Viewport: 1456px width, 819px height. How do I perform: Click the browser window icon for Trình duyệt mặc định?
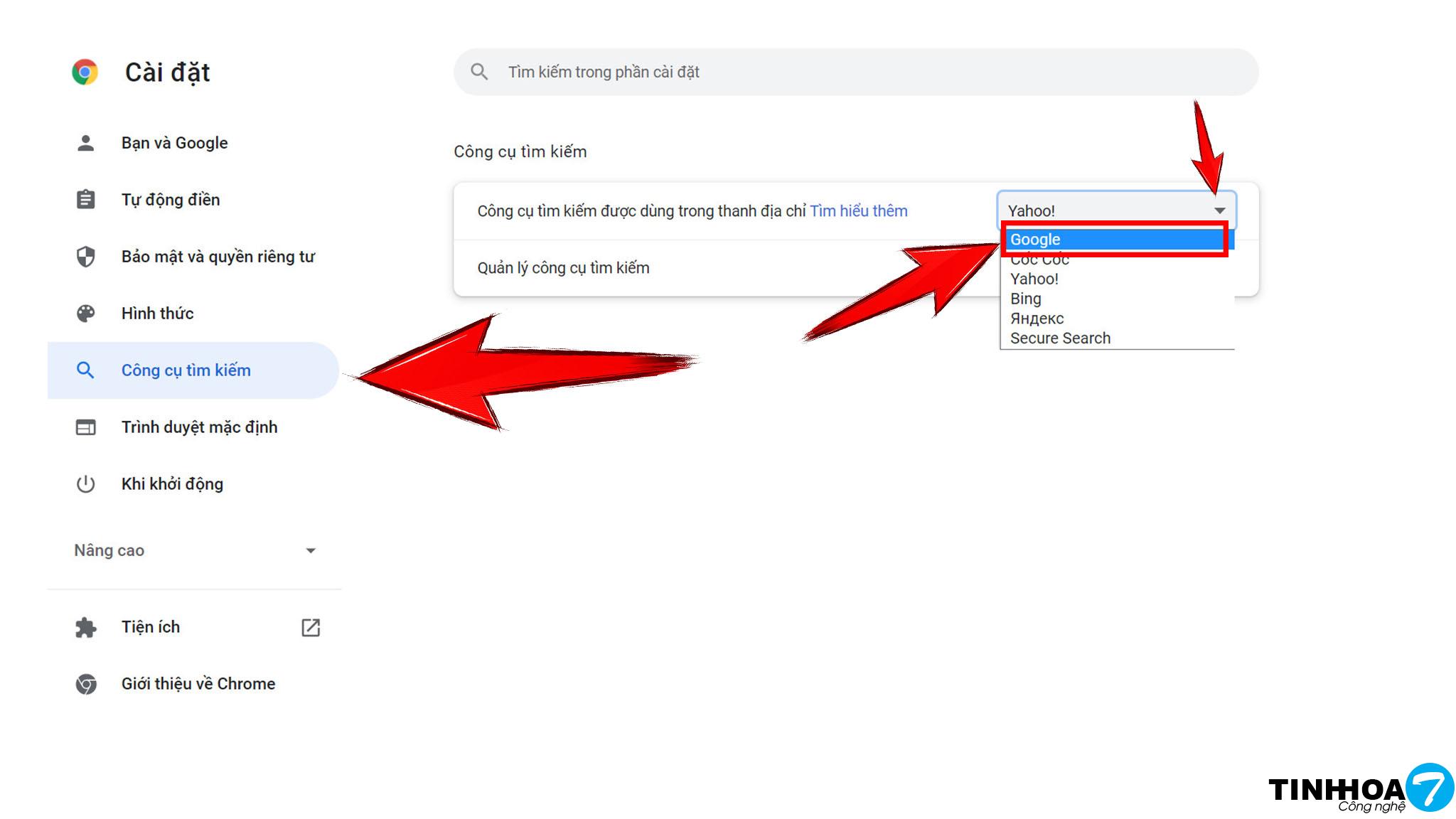tap(85, 427)
